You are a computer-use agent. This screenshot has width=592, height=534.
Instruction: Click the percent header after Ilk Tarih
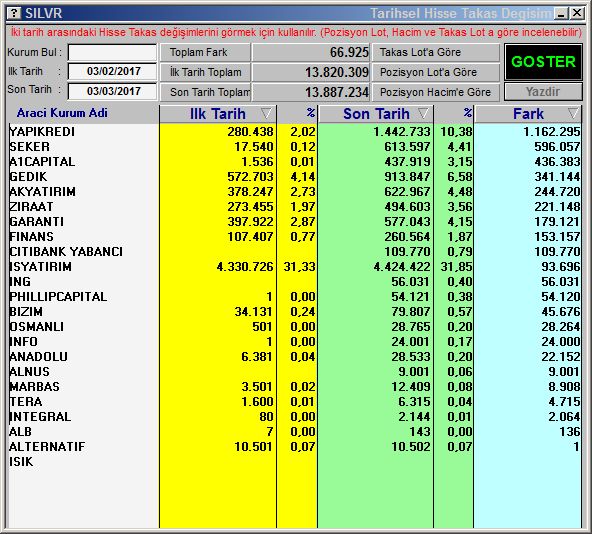point(310,113)
